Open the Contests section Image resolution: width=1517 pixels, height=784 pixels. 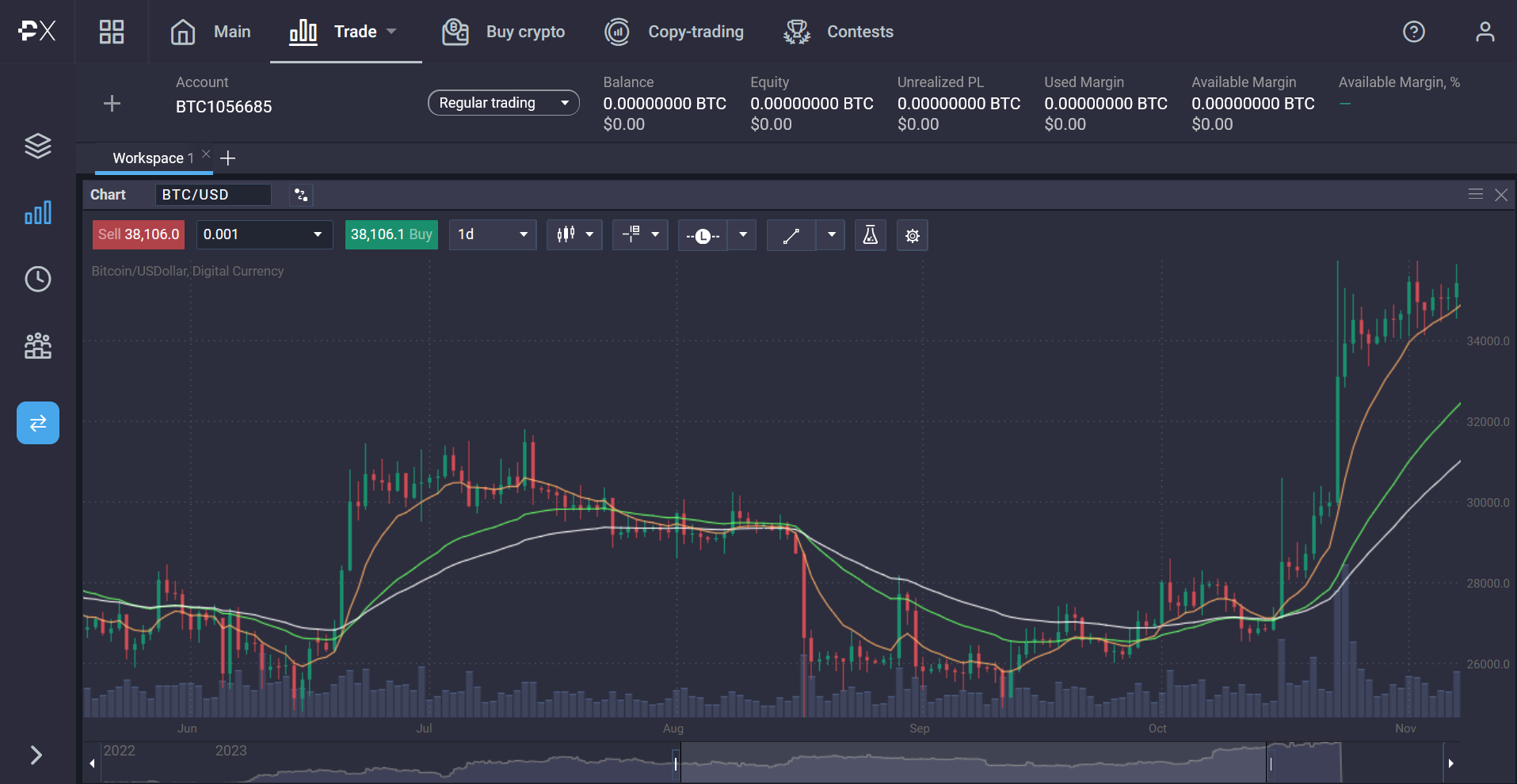[838, 32]
